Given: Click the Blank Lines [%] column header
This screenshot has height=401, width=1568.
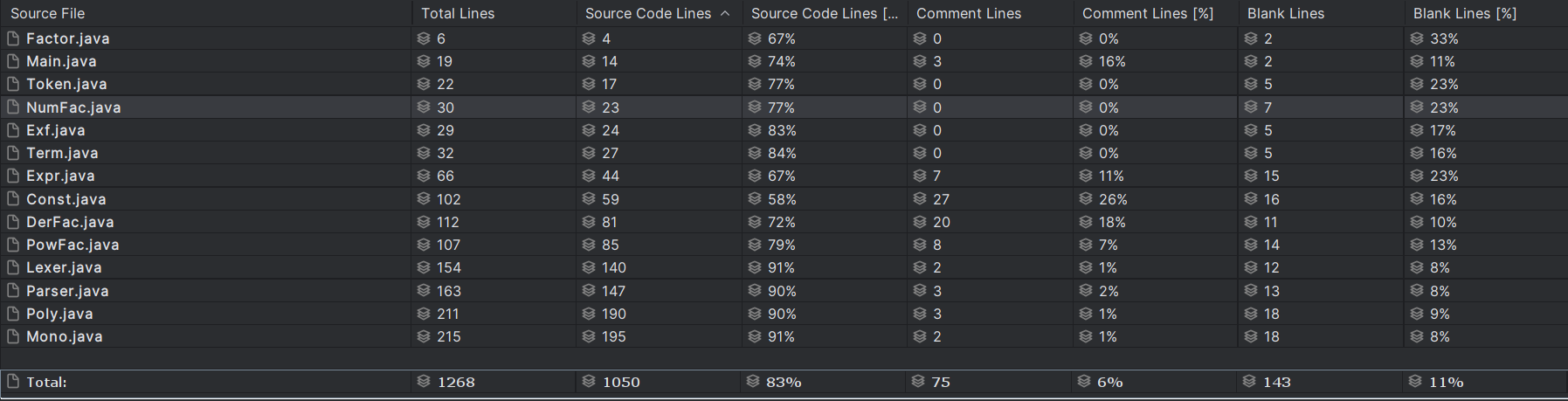Looking at the screenshot, I should (x=1465, y=13).
